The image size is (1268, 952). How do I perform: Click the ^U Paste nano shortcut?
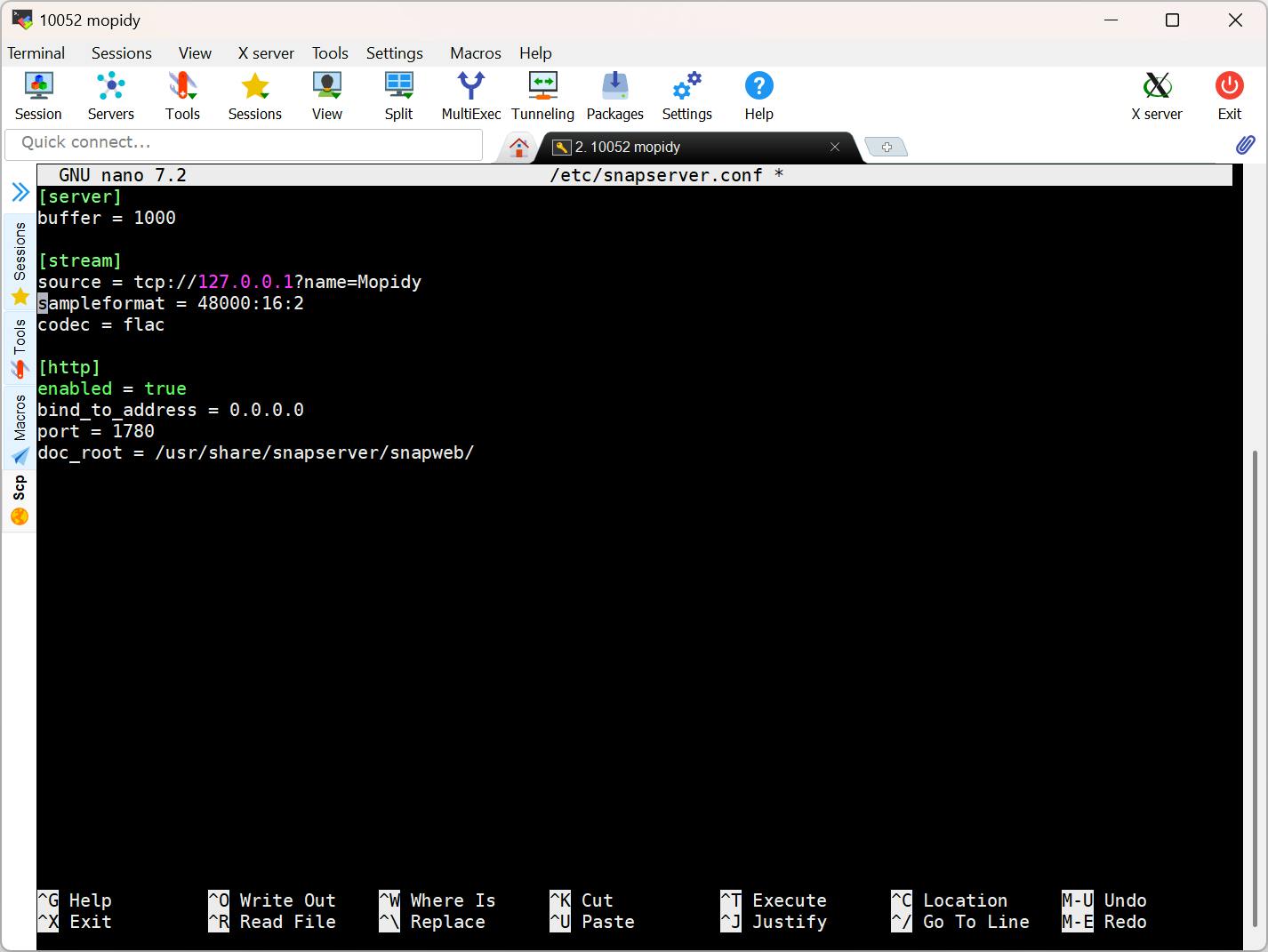point(592,922)
